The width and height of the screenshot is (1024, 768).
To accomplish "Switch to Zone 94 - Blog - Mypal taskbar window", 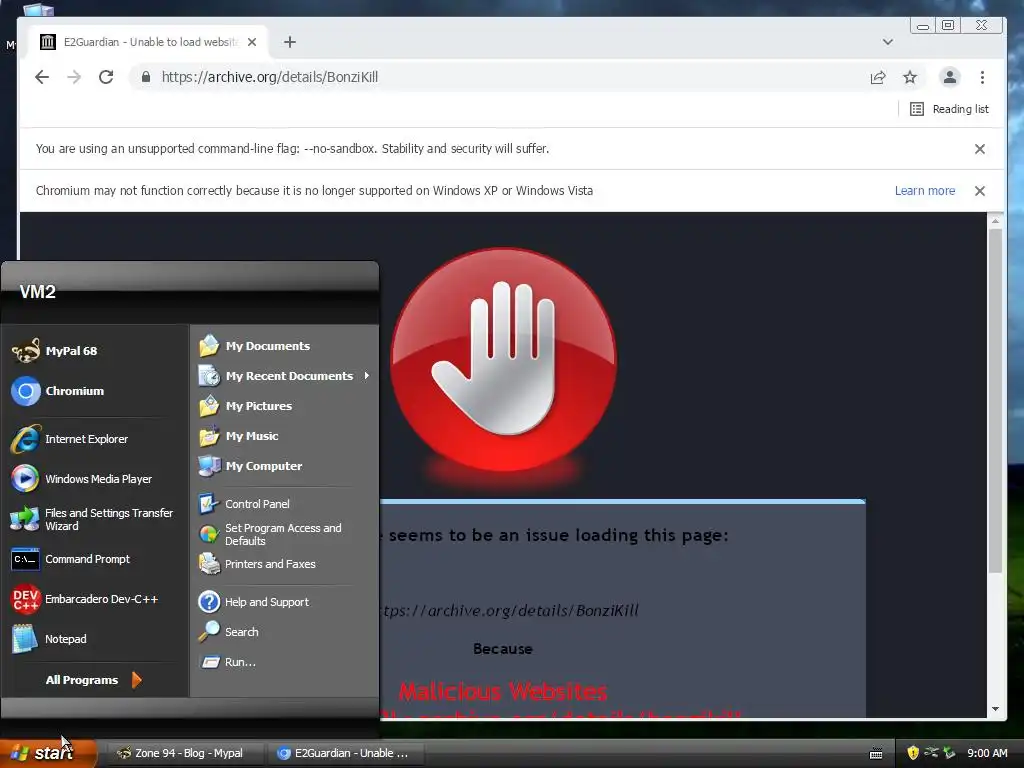I will click(x=185, y=753).
